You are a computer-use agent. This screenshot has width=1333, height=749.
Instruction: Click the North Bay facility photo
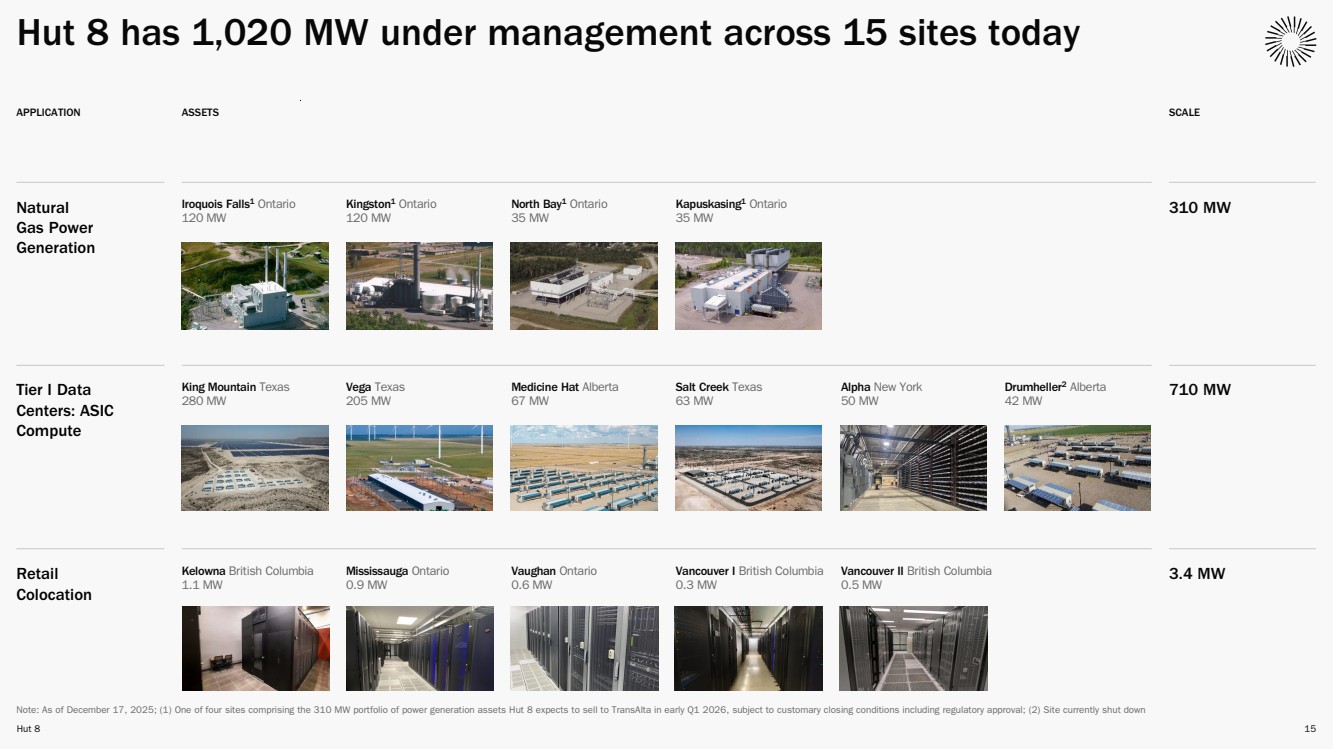click(x=584, y=286)
